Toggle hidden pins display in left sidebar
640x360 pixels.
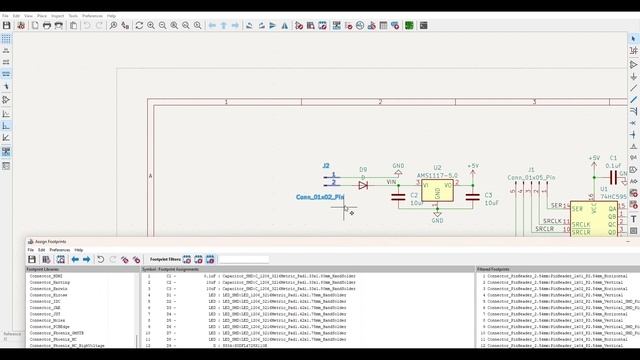pyautogui.click(x=6, y=100)
